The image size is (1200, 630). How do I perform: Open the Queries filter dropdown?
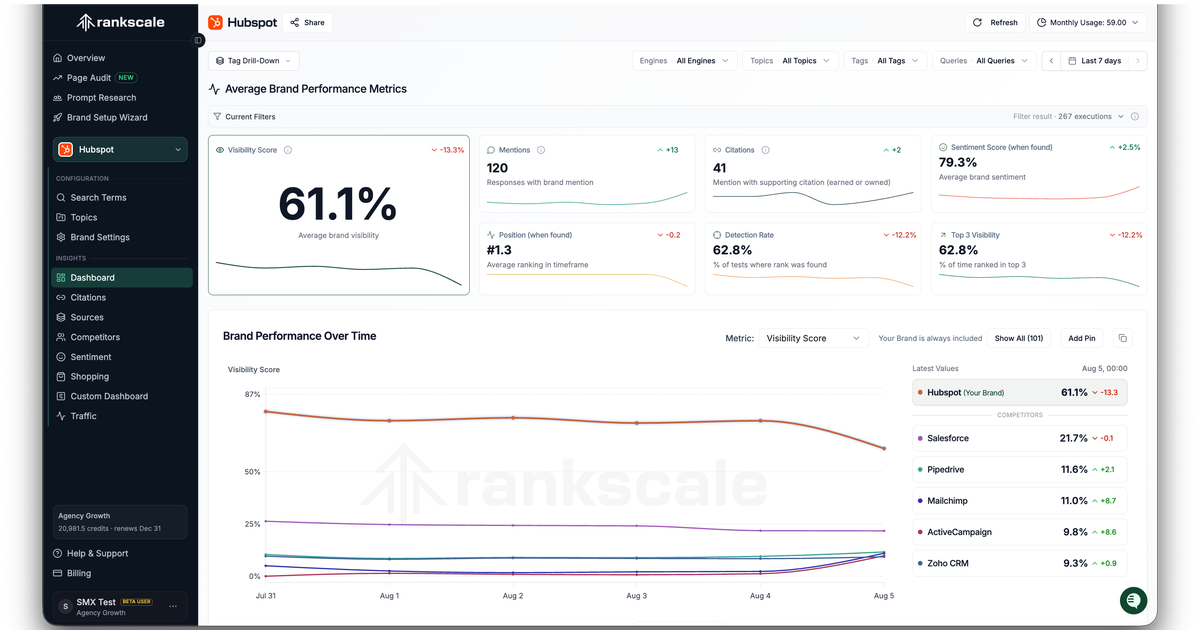tap(983, 61)
